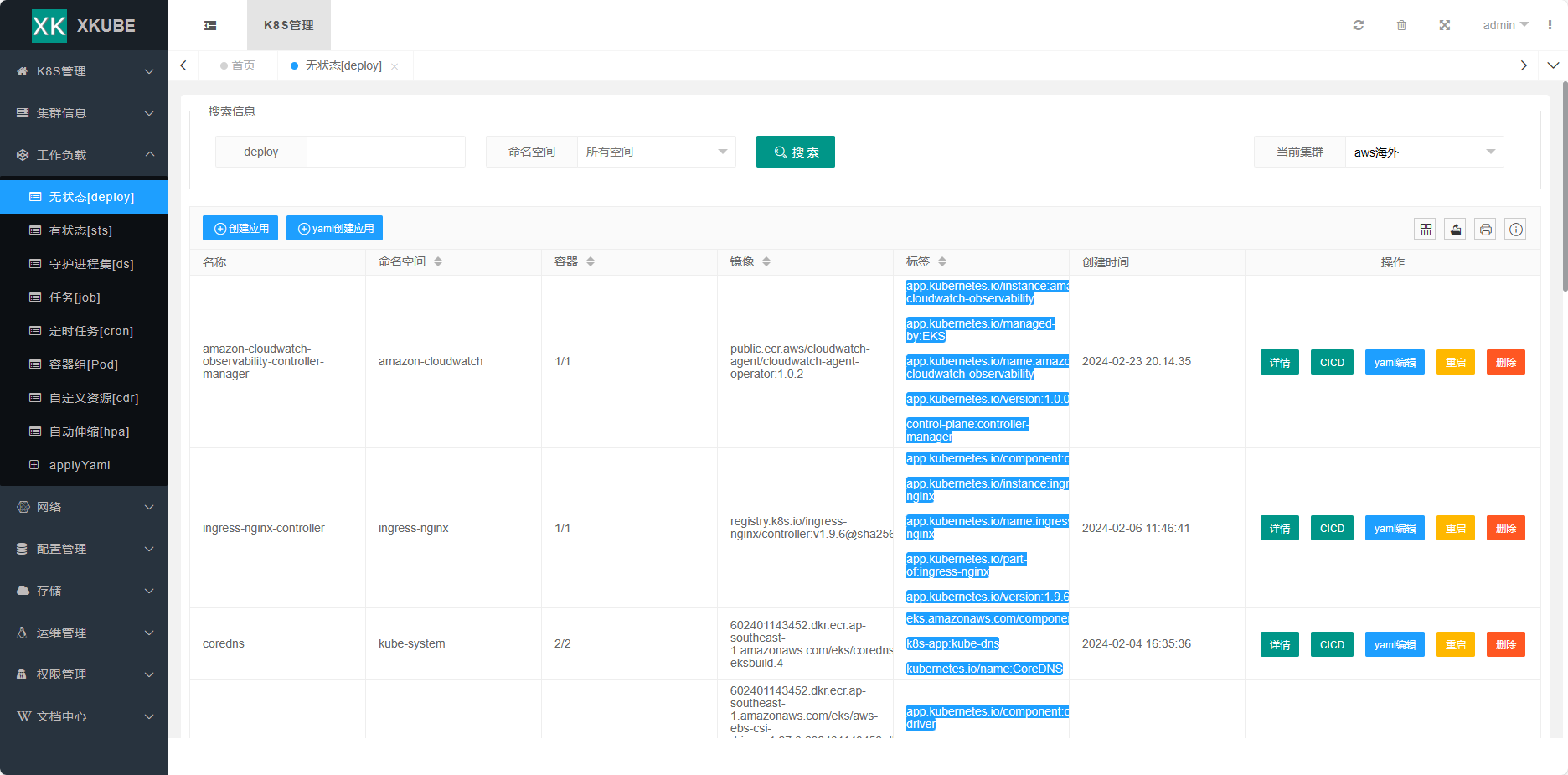This screenshot has height=775, width=1568.
Task: Click the yaml创建应用 button
Action: (335, 228)
